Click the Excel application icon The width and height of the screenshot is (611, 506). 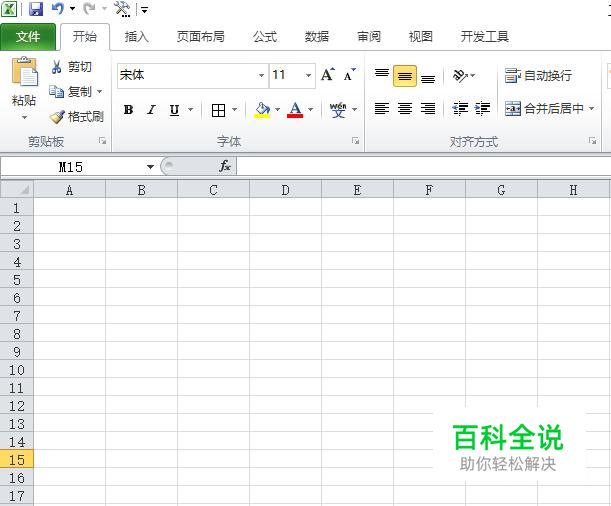pyautogui.click(x=9, y=9)
